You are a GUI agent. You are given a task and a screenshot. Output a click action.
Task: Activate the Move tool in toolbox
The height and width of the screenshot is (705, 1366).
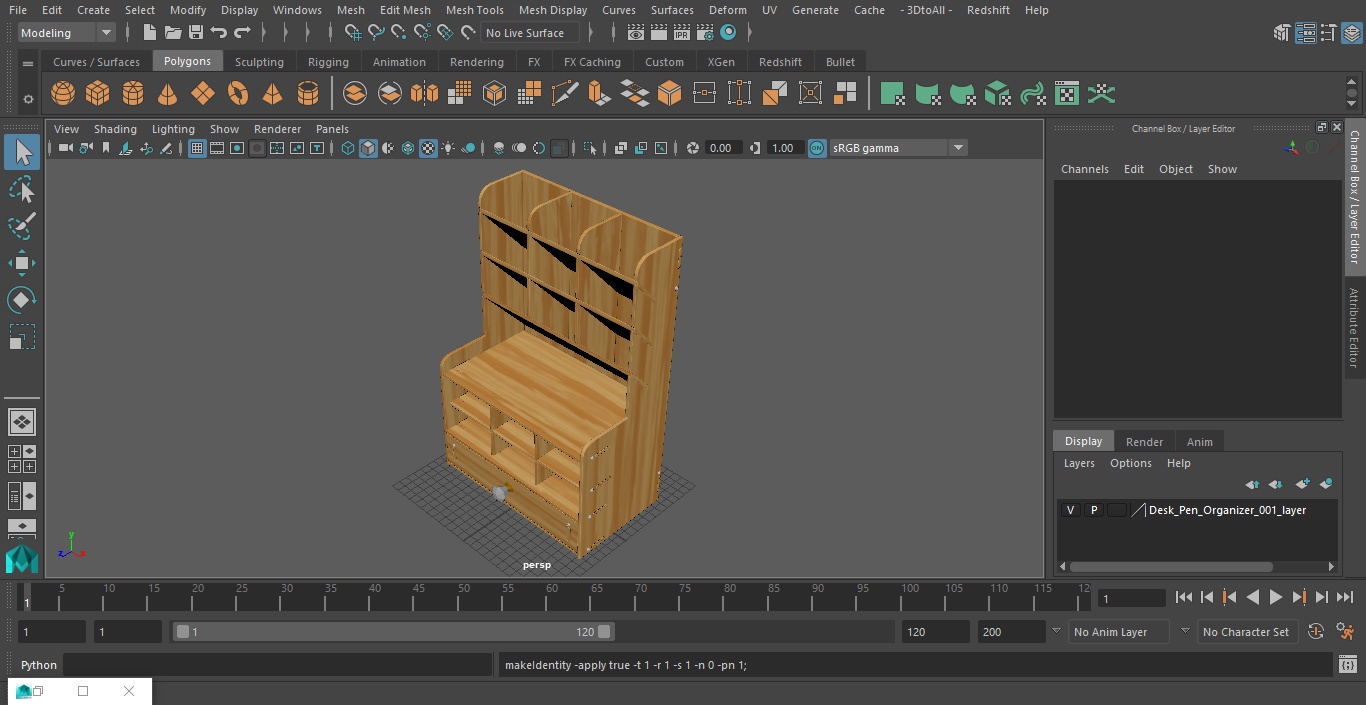tap(22, 263)
